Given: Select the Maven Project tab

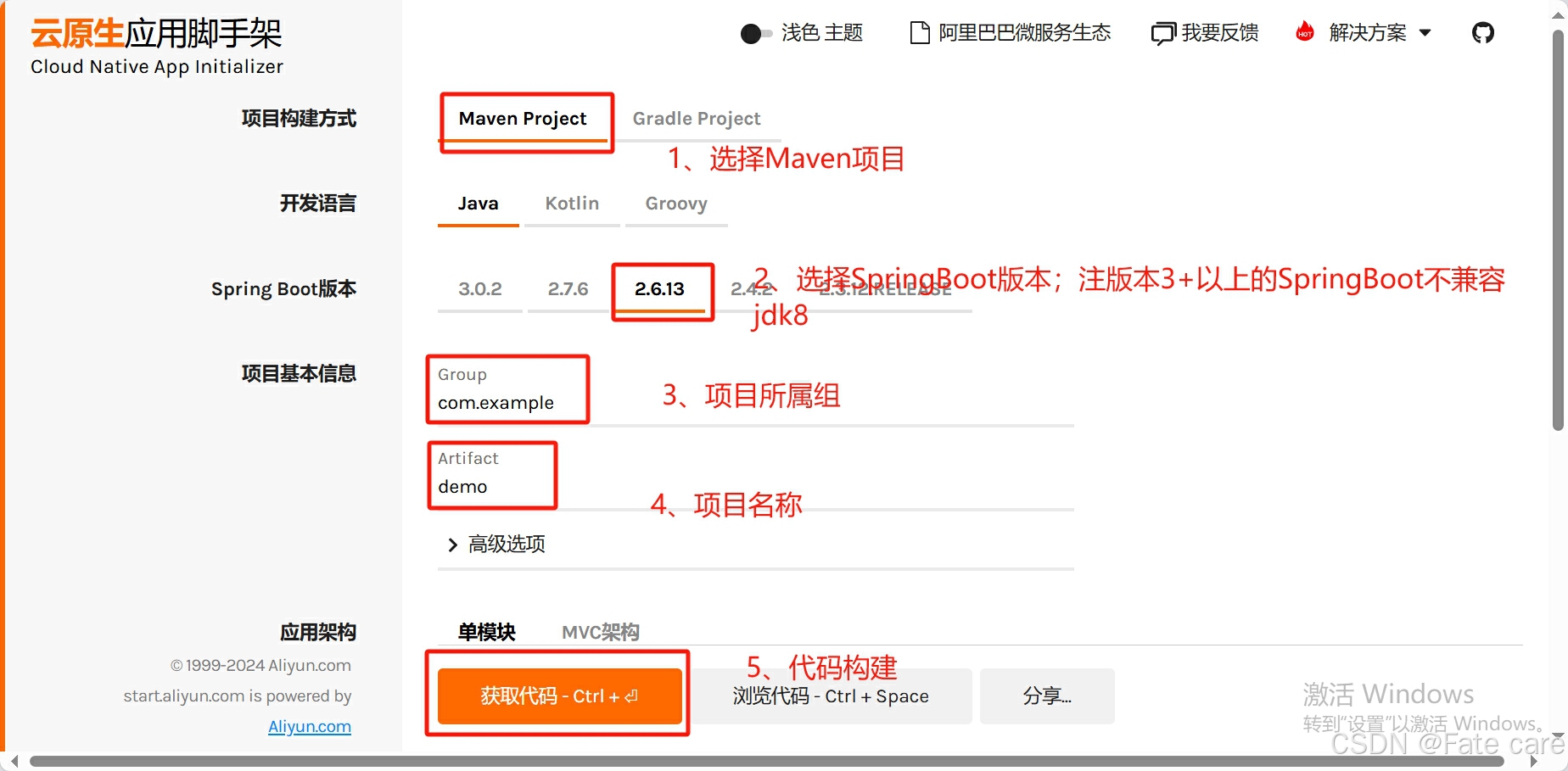Looking at the screenshot, I should (x=523, y=120).
